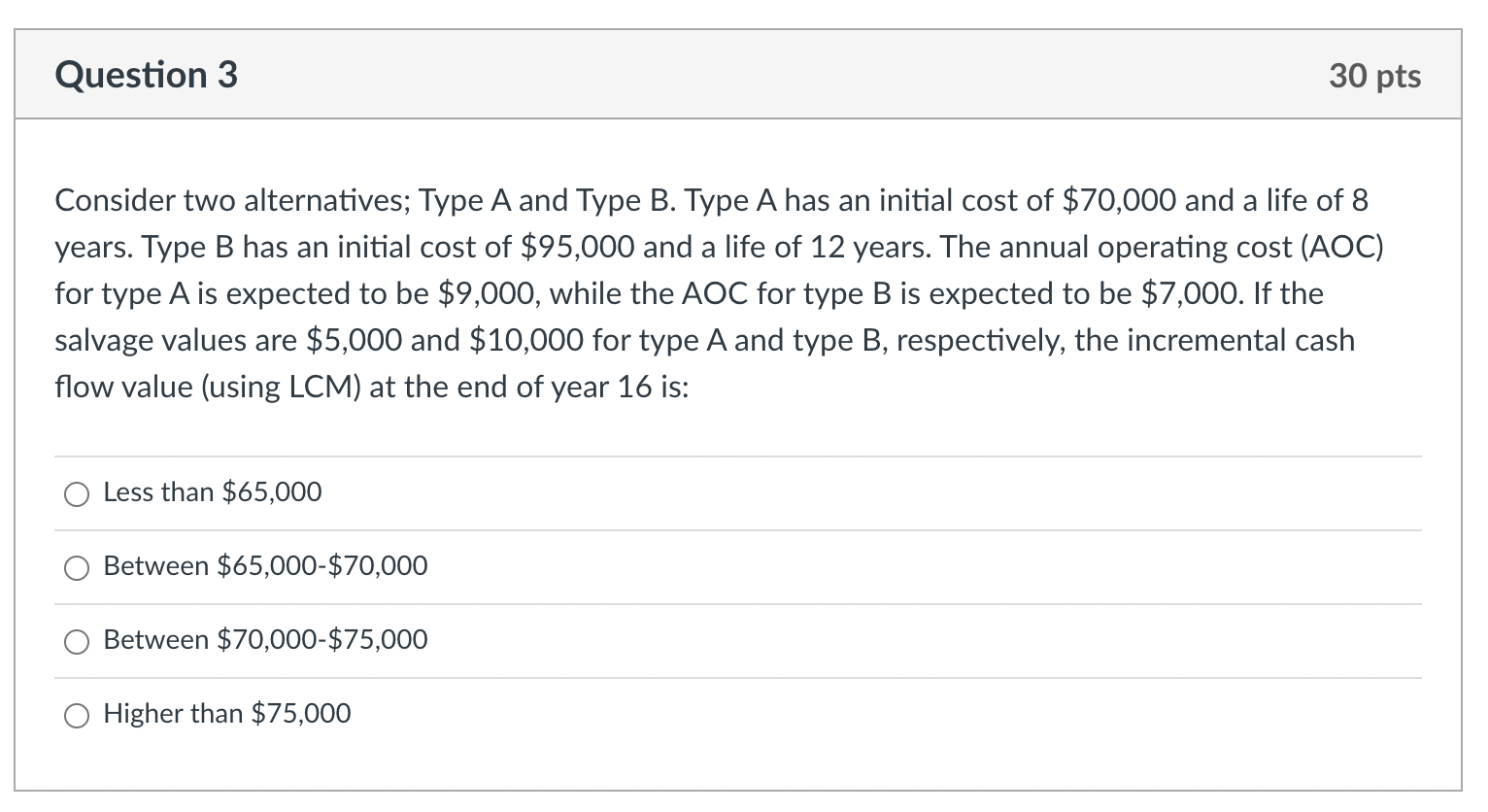This screenshot has height=812, width=1488.
Task: Choose the "Between $65,000-$70,000" option
Action: coord(76,568)
